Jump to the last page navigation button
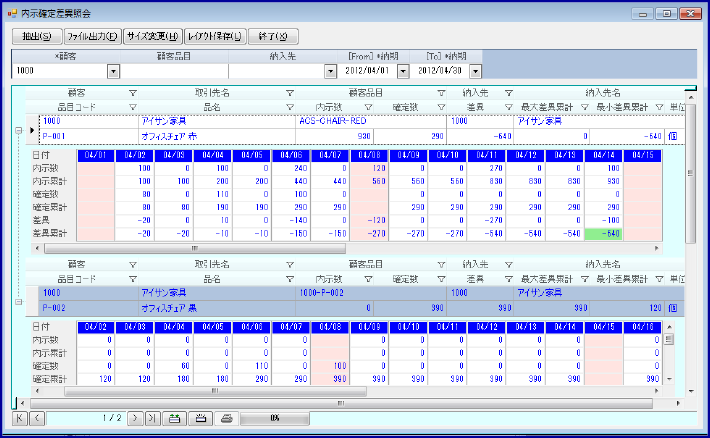This screenshot has height=438, width=710. [153, 418]
